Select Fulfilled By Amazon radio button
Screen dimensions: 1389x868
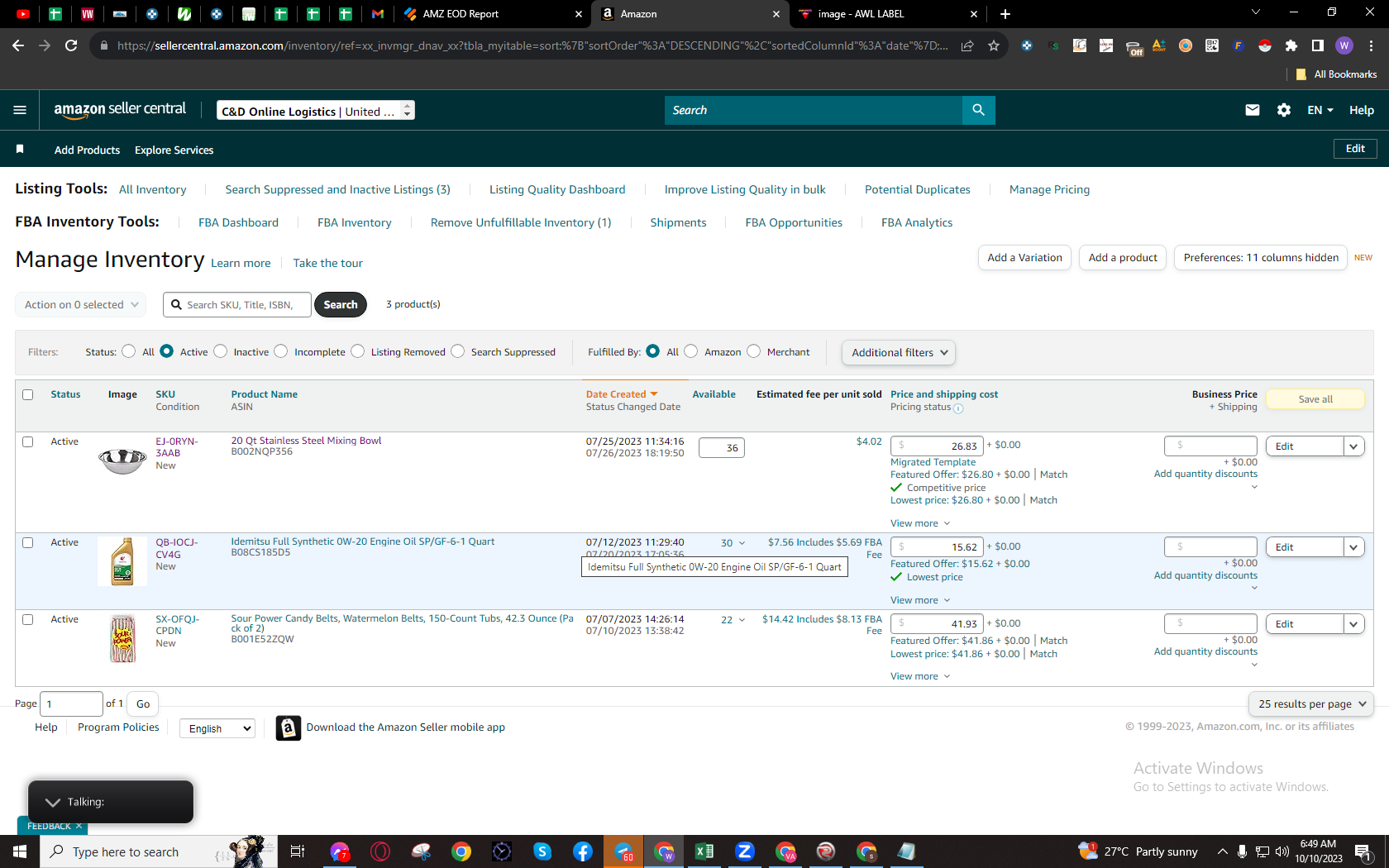click(691, 351)
